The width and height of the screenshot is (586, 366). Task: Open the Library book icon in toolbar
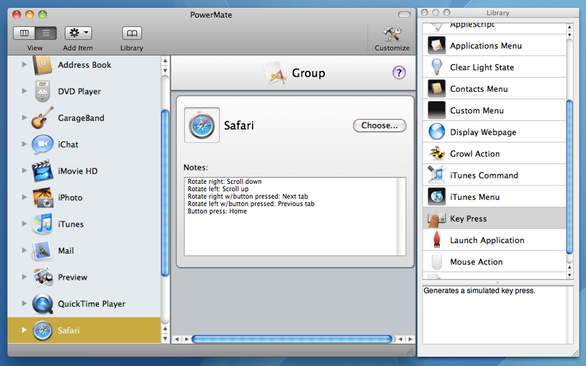tap(132, 33)
